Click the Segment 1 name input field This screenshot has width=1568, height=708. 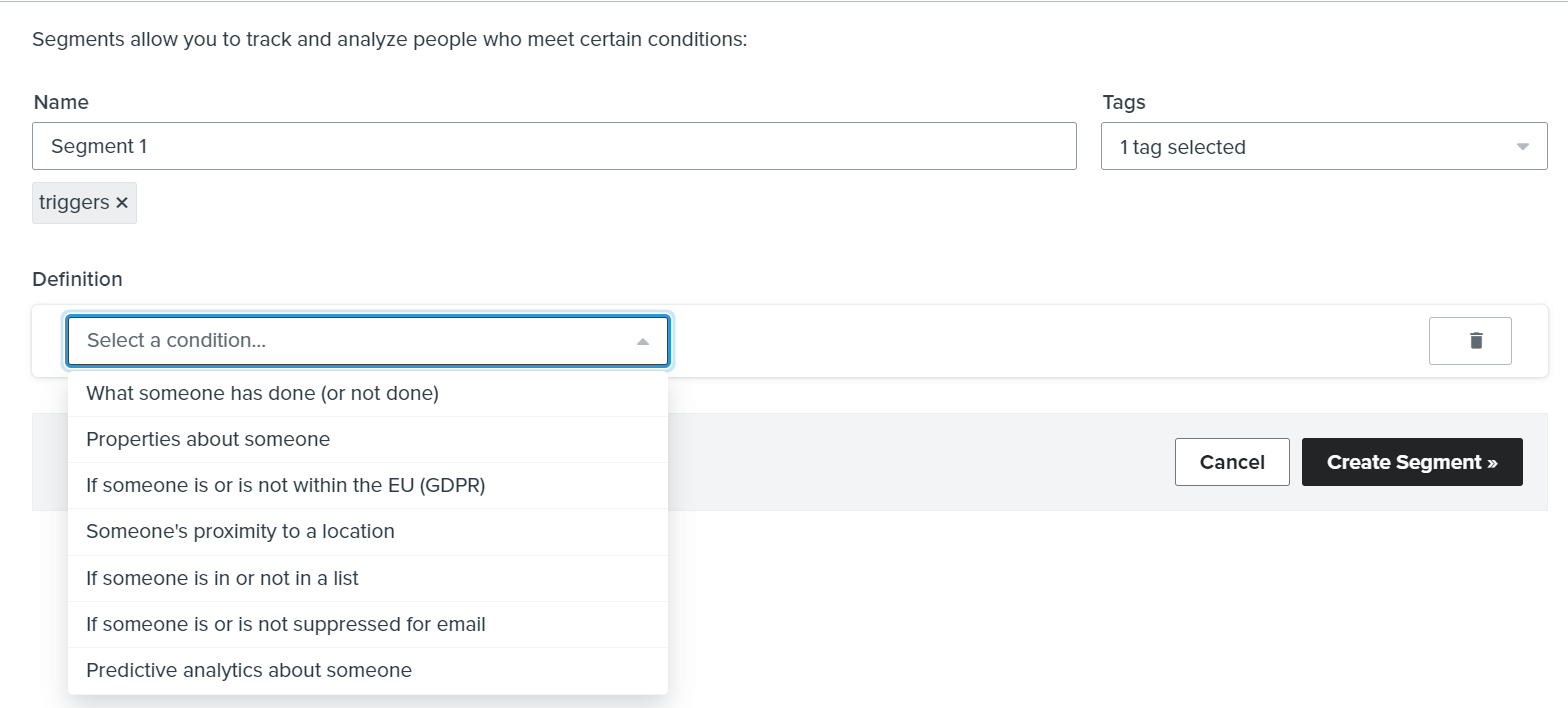click(x=554, y=146)
